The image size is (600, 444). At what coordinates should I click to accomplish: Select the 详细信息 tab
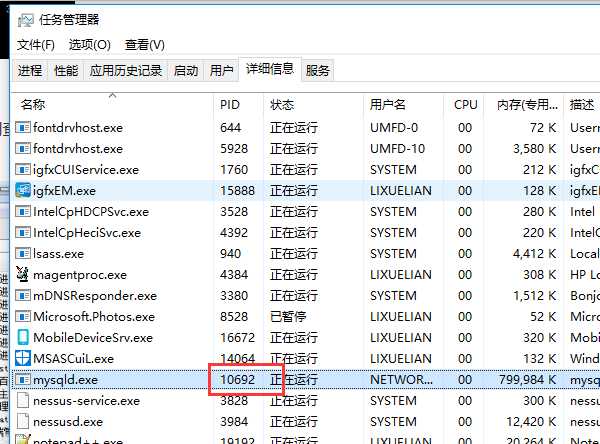pos(270,69)
